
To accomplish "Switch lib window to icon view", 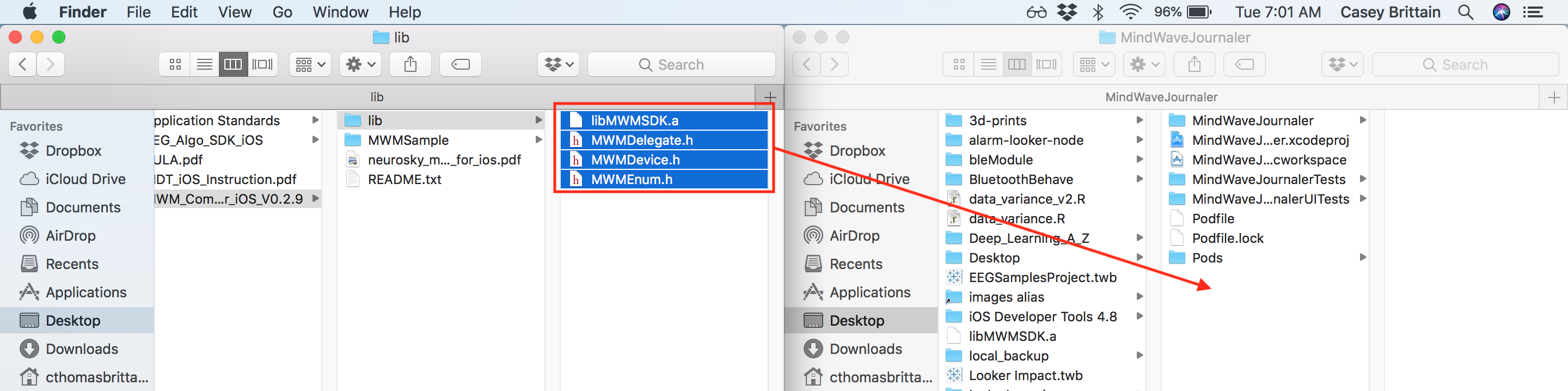I will click(x=175, y=65).
